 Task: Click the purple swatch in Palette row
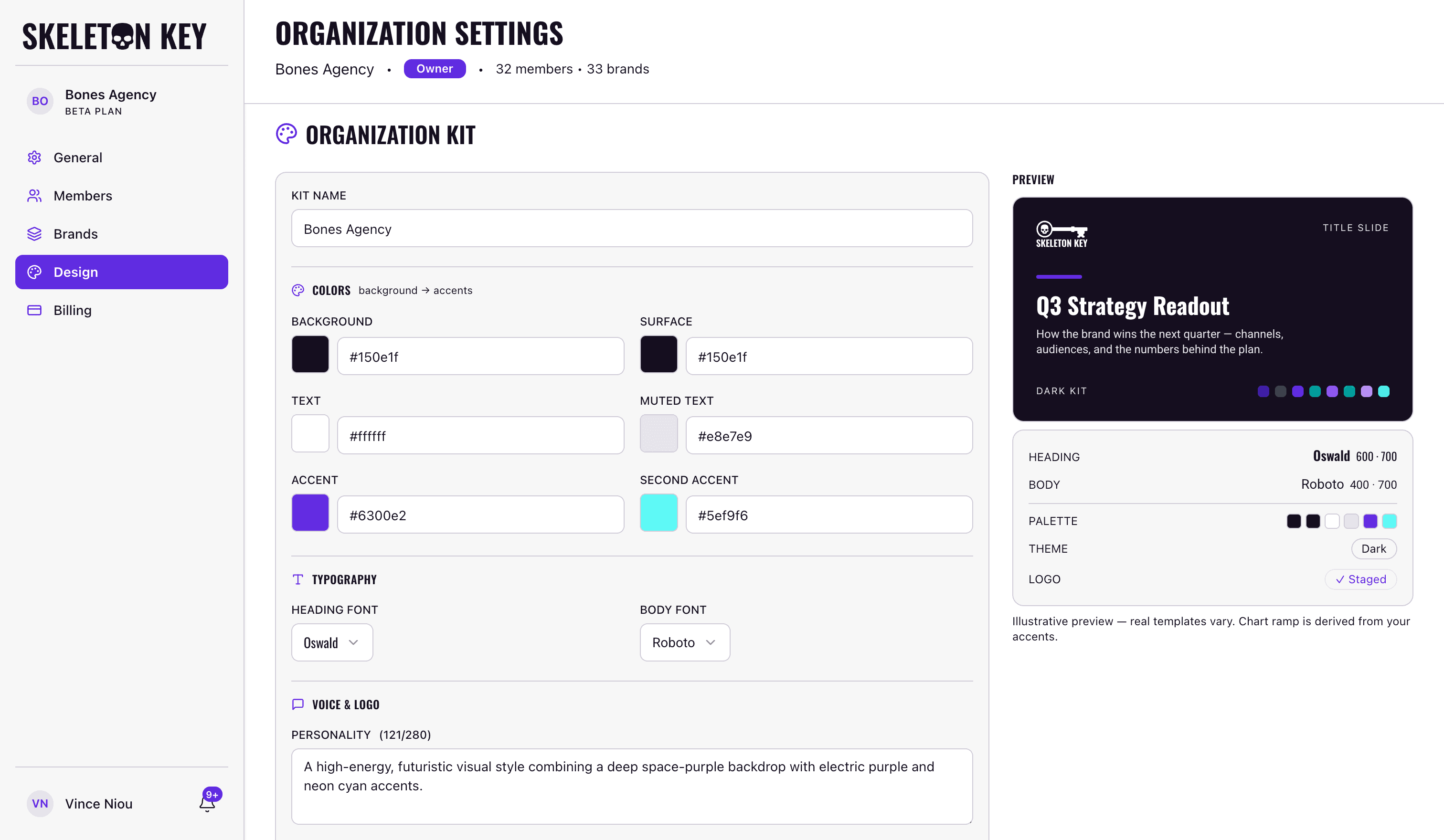click(1370, 521)
